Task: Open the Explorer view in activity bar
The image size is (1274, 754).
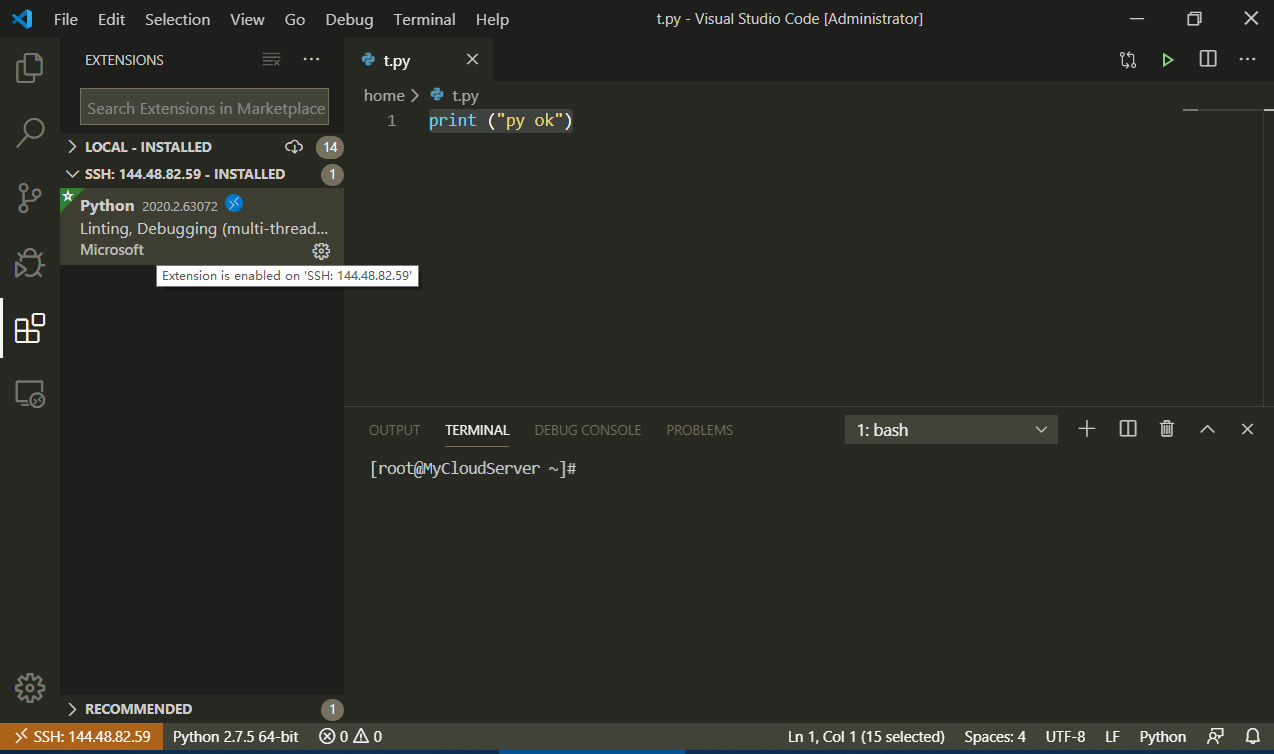Action: pos(30,67)
